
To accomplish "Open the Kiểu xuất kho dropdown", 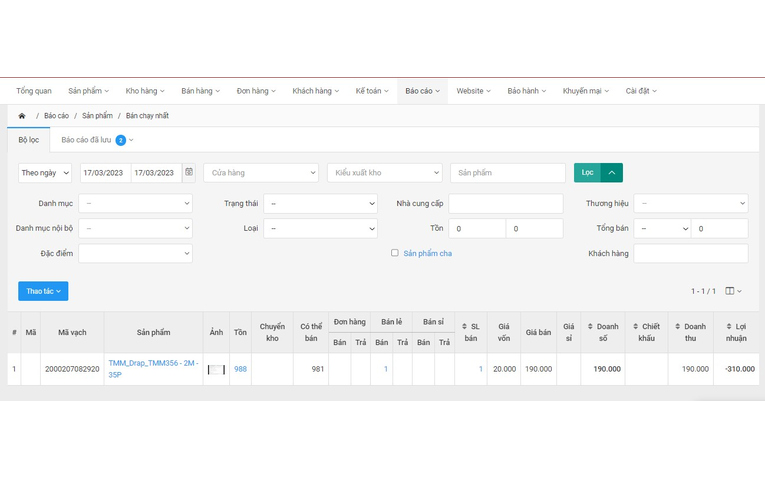I will click(x=385, y=173).
